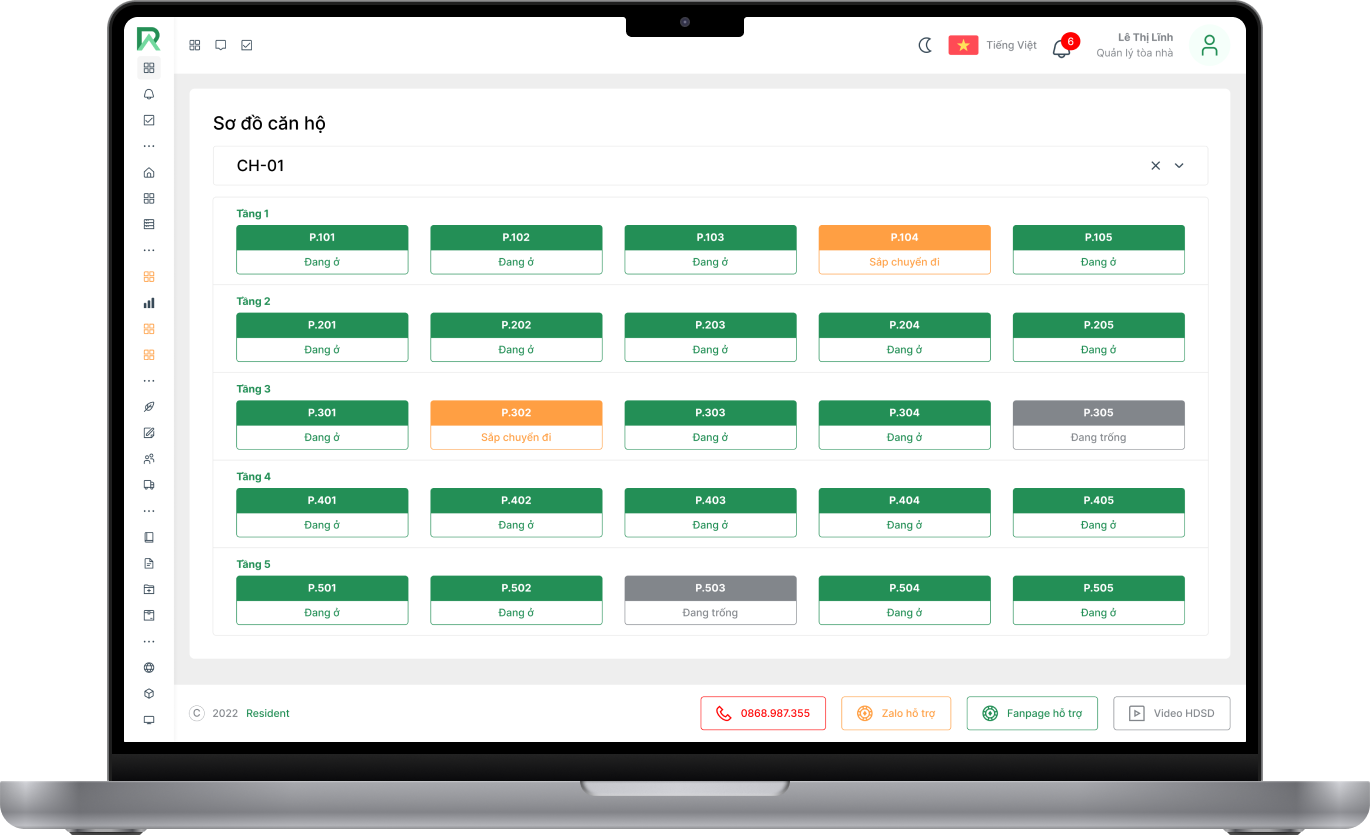Open the people group icon in sidebar

pos(149,459)
